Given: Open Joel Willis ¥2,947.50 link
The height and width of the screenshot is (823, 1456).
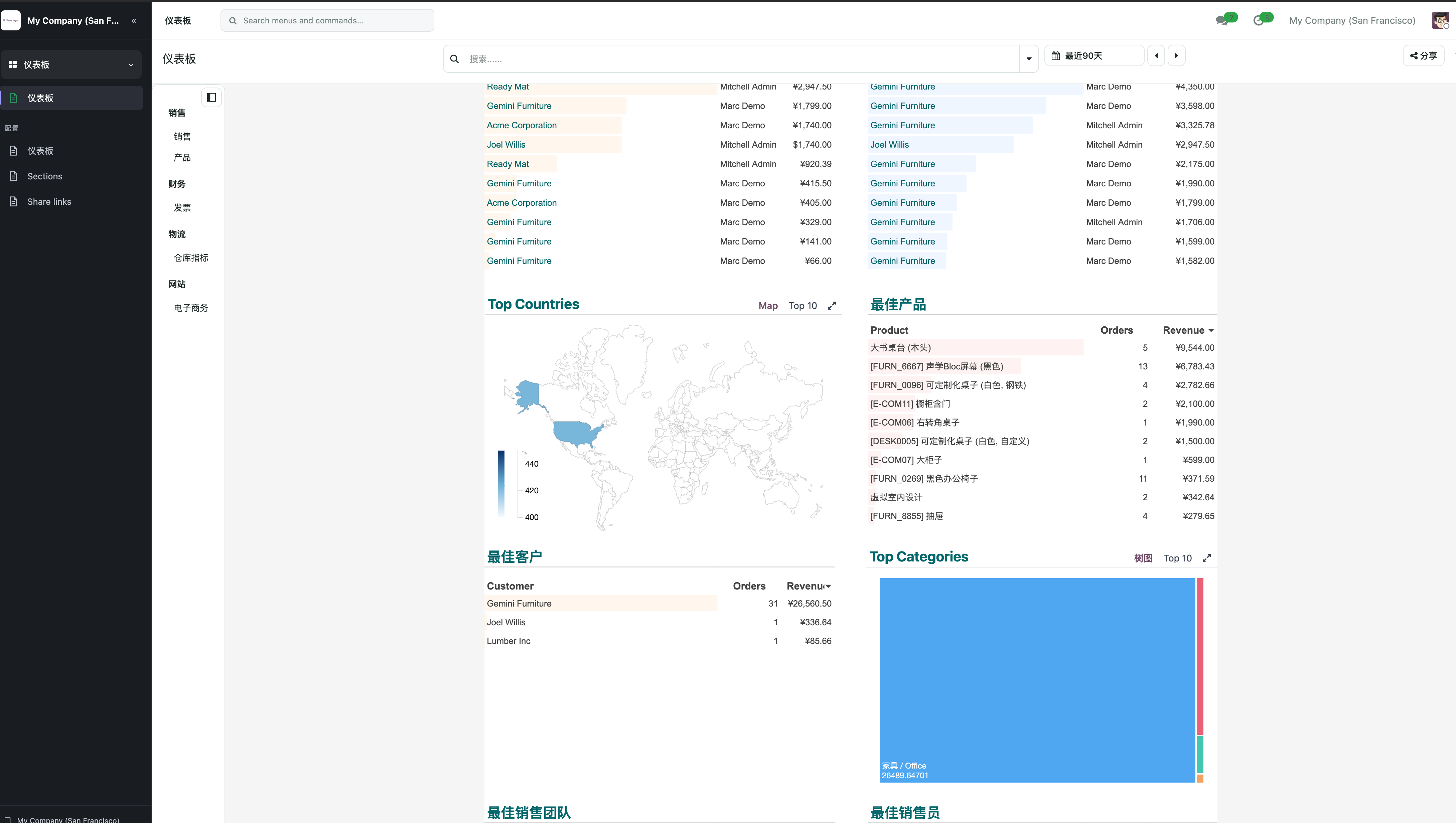Looking at the screenshot, I should pyautogui.click(x=889, y=145).
